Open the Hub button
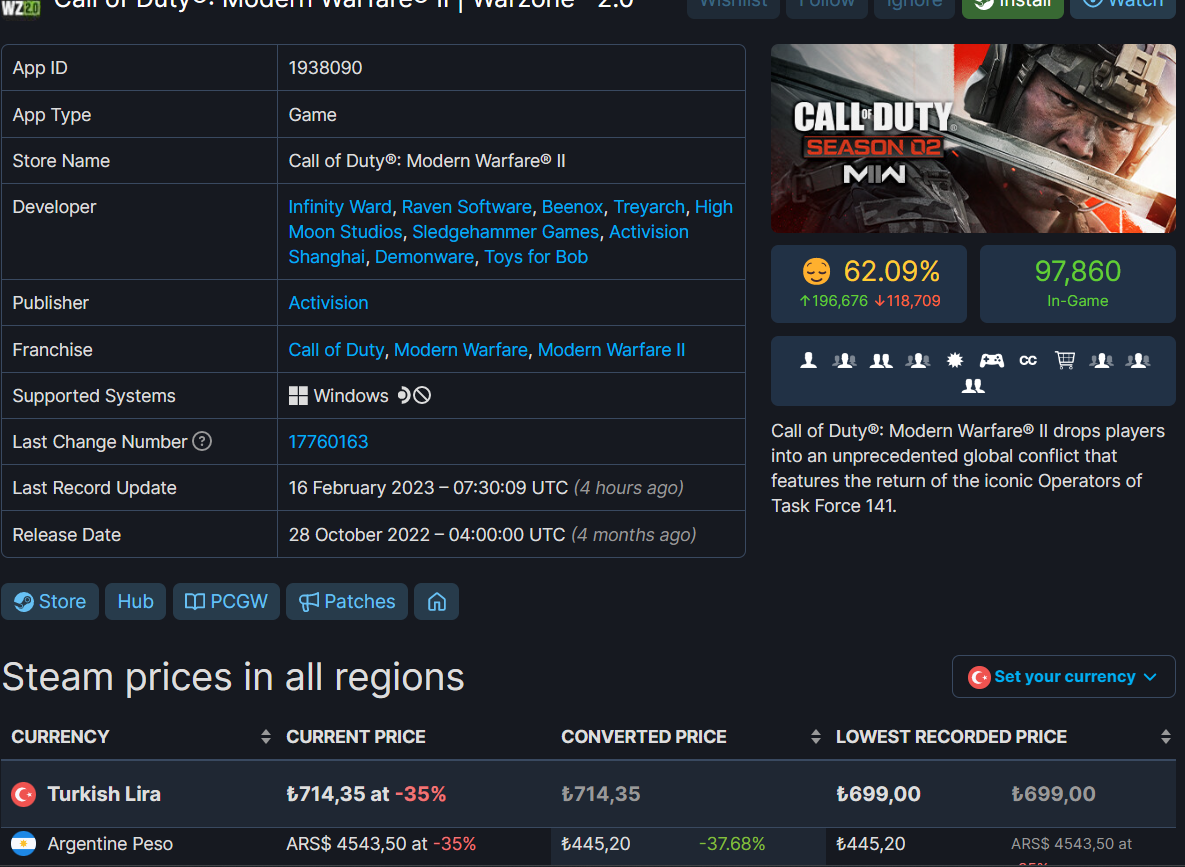 (x=135, y=602)
